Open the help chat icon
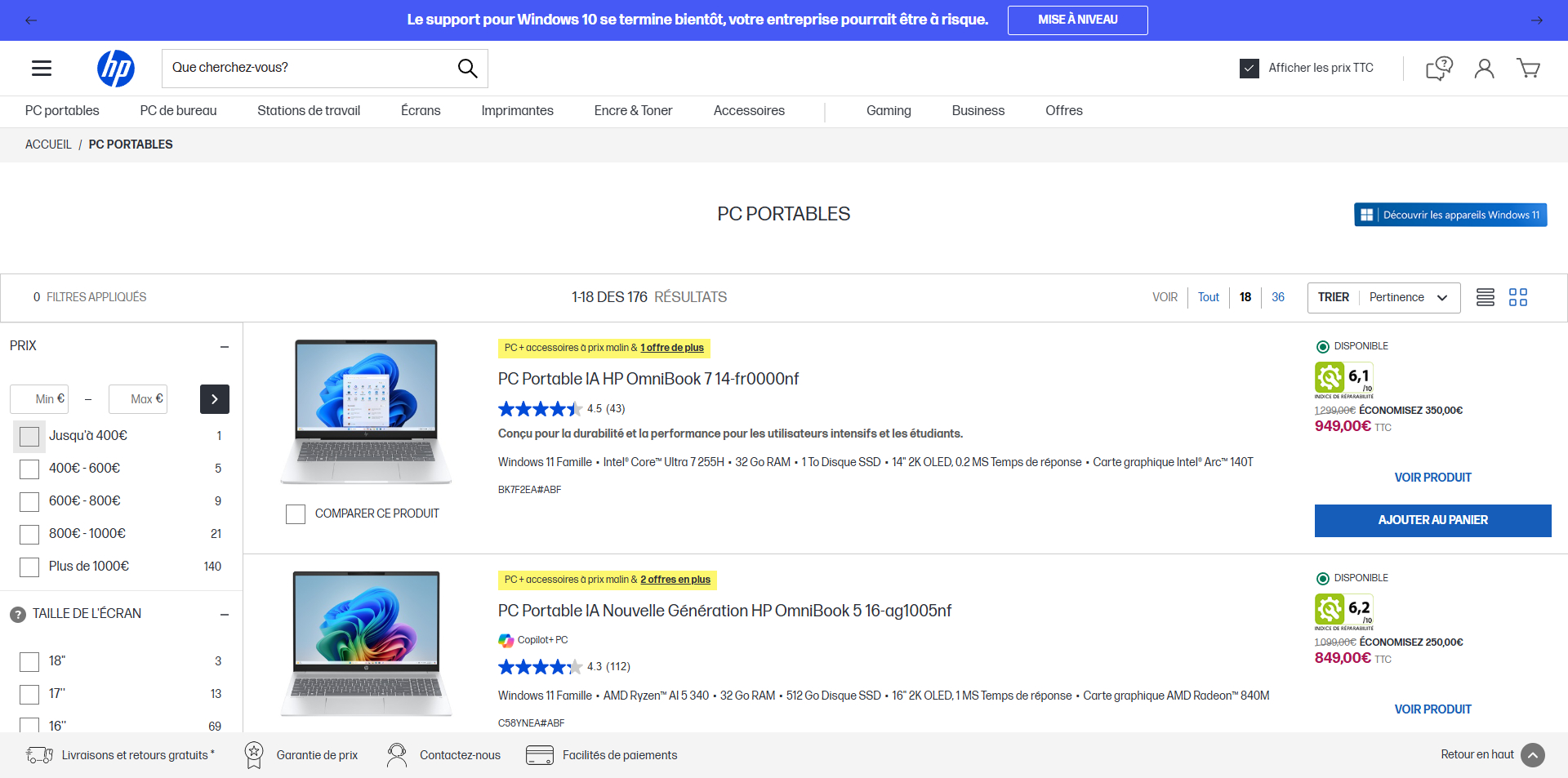 (x=1439, y=69)
